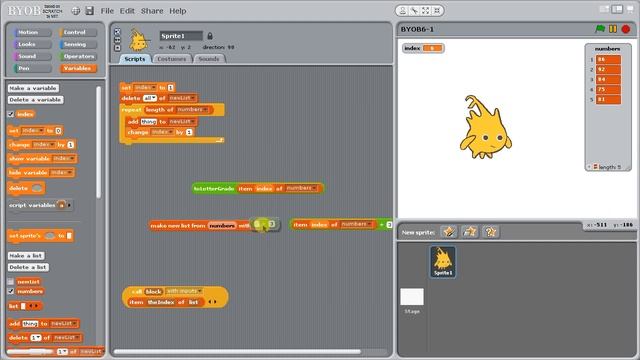Click Delete a variable button

[x=36, y=100]
